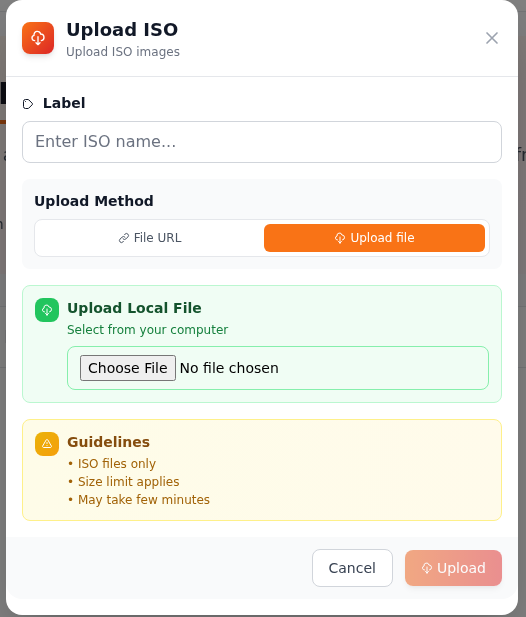Click the 'Upload Local File' heading

point(134,308)
